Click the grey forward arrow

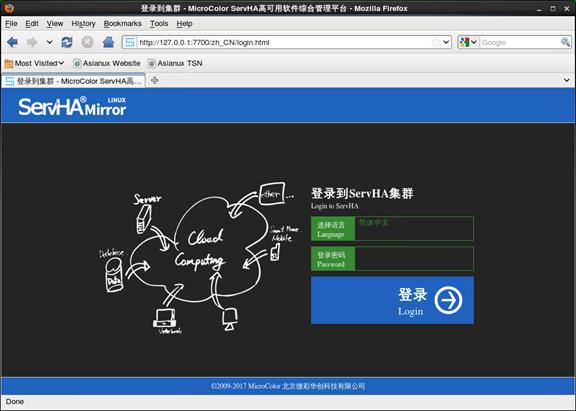(x=32, y=42)
